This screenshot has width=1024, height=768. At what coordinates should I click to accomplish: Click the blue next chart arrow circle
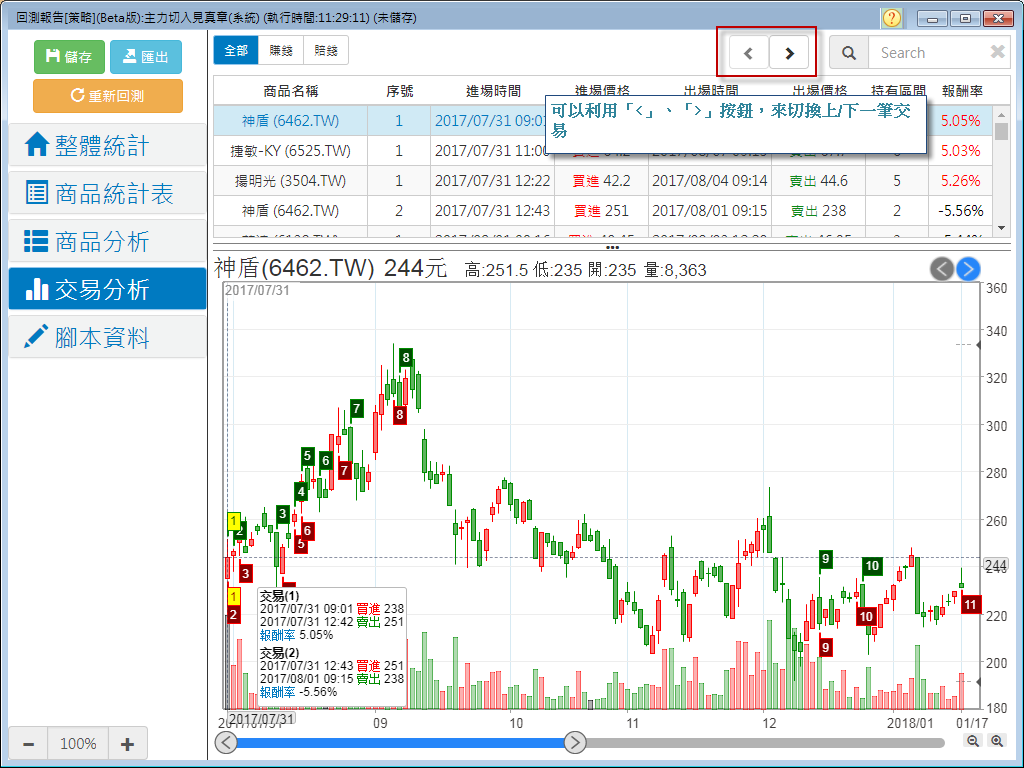968,268
